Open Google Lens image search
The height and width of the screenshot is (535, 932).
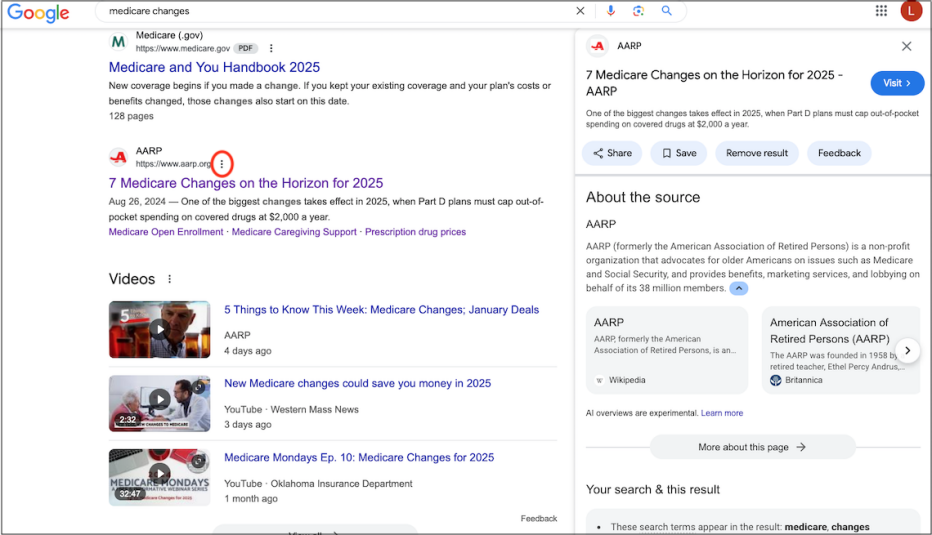click(x=638, y=11)
